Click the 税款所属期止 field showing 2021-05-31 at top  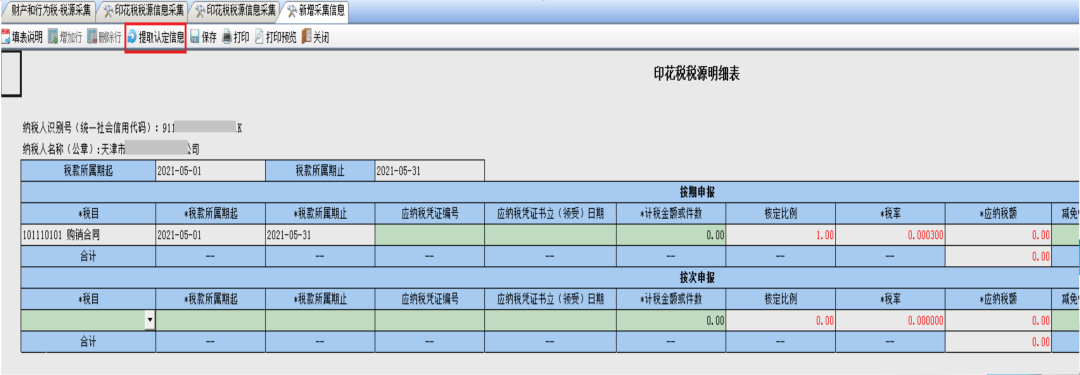pos(430,170)
